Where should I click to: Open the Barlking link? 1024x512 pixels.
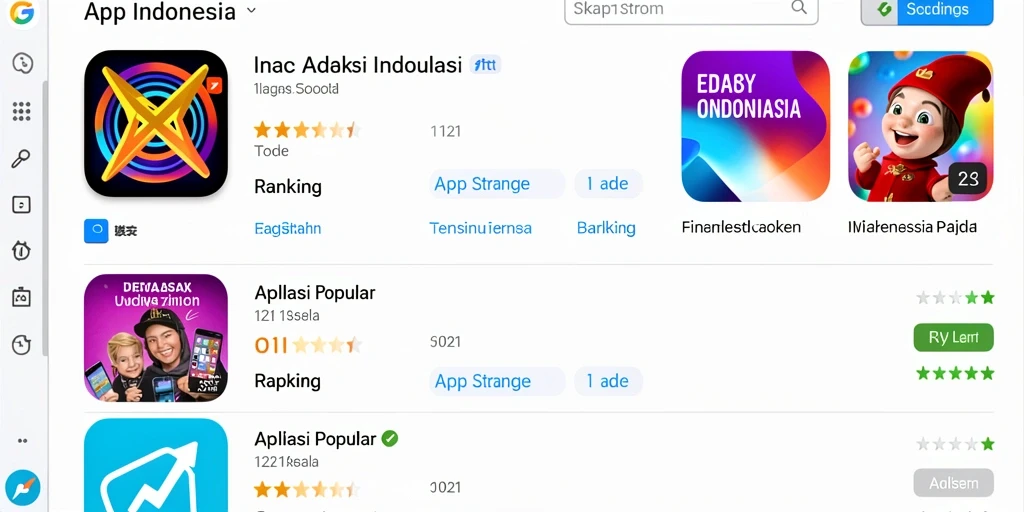point(606,228)
